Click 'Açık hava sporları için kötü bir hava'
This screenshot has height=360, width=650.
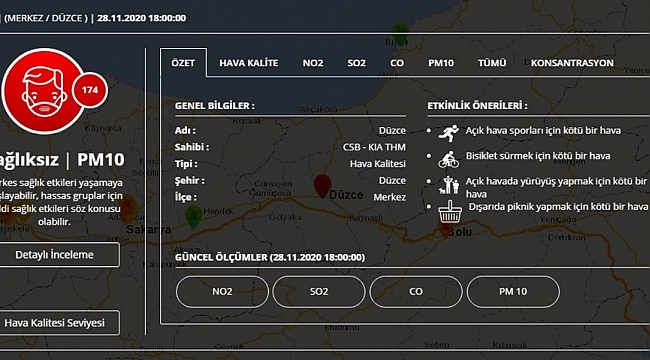[543, 131]
